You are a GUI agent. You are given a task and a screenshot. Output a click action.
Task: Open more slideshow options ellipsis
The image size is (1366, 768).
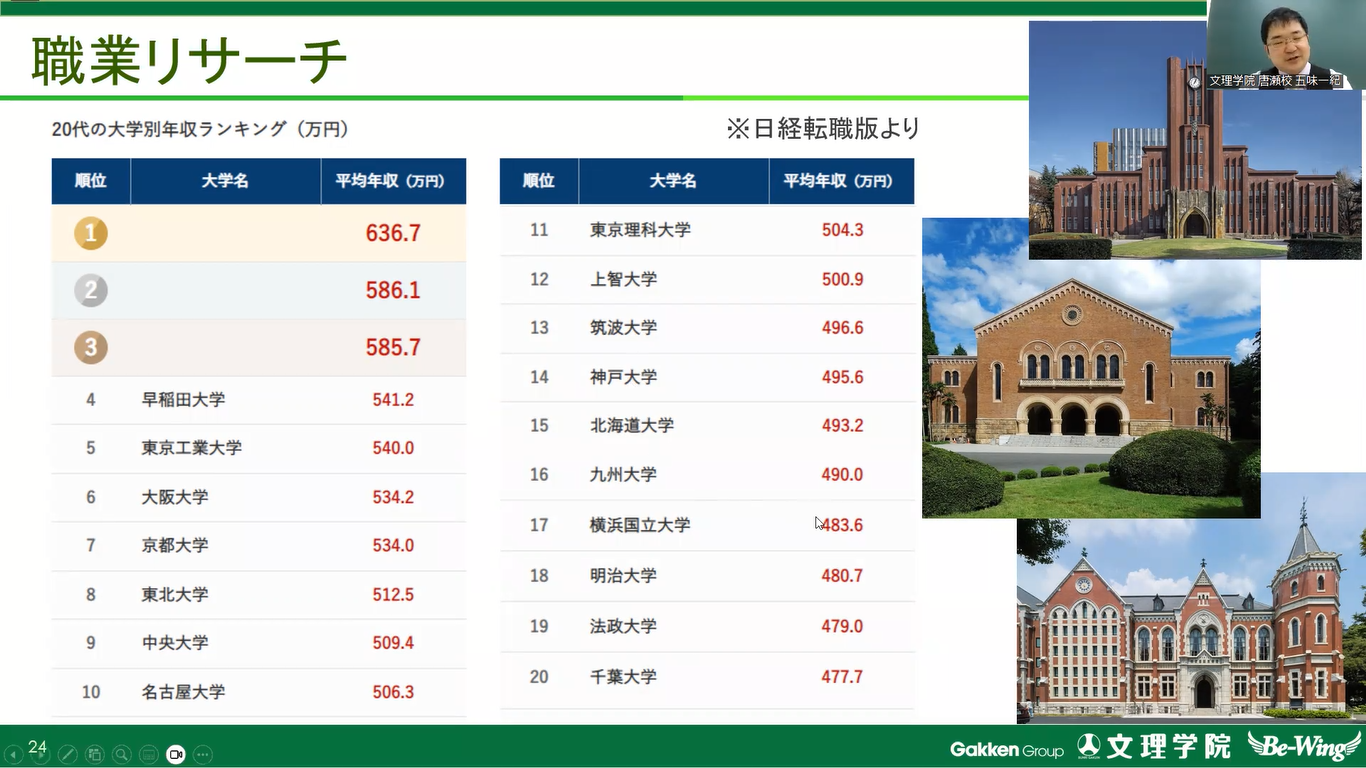202,755
